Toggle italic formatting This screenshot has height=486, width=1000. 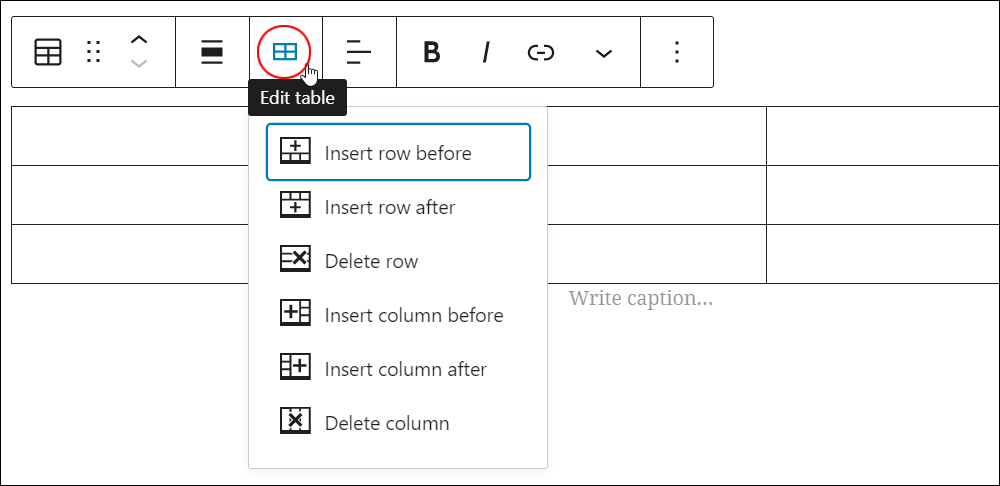click(486, 52)
